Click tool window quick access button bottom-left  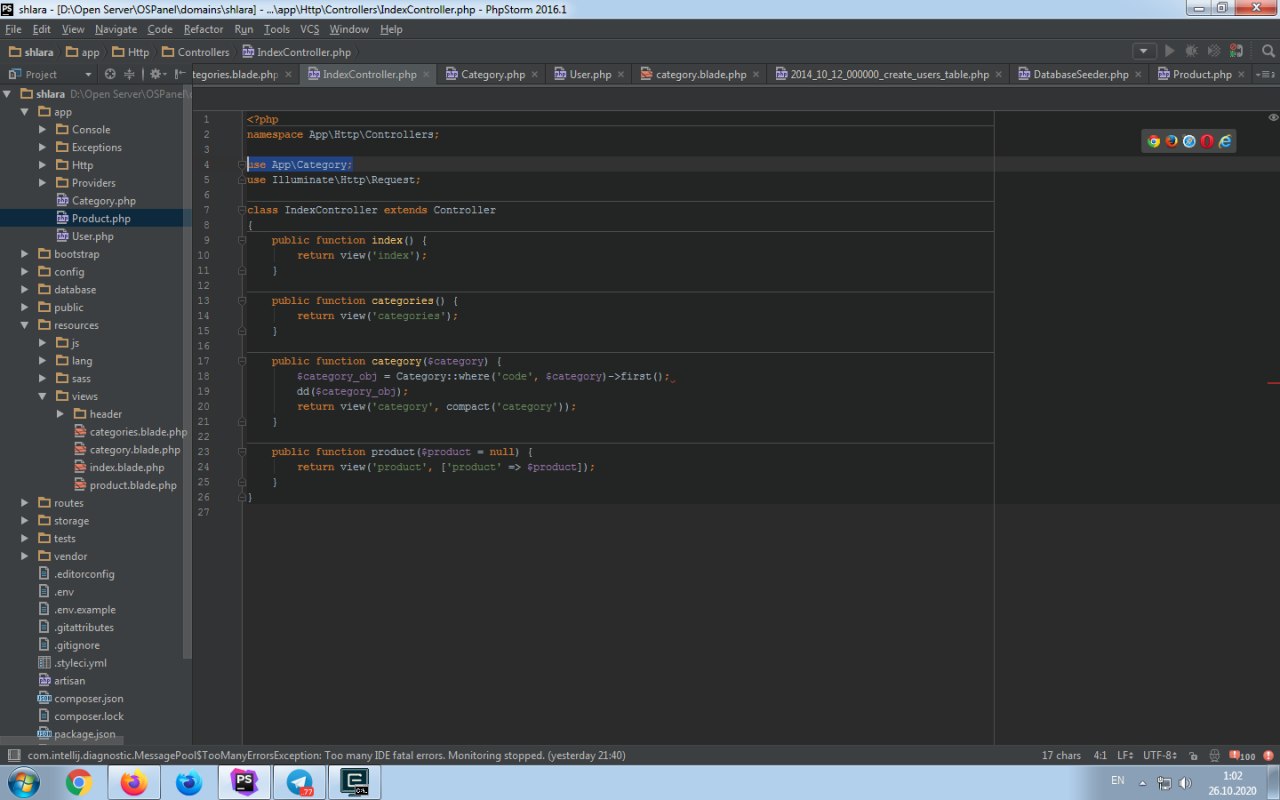click(13, 756)
